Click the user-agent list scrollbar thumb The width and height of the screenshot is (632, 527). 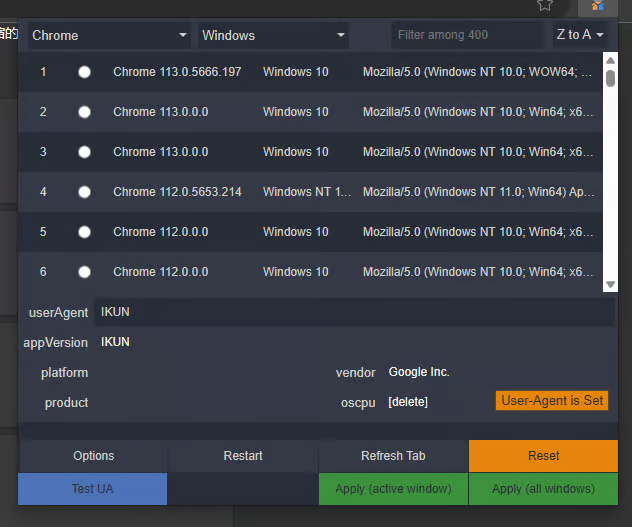pos(610,78)
